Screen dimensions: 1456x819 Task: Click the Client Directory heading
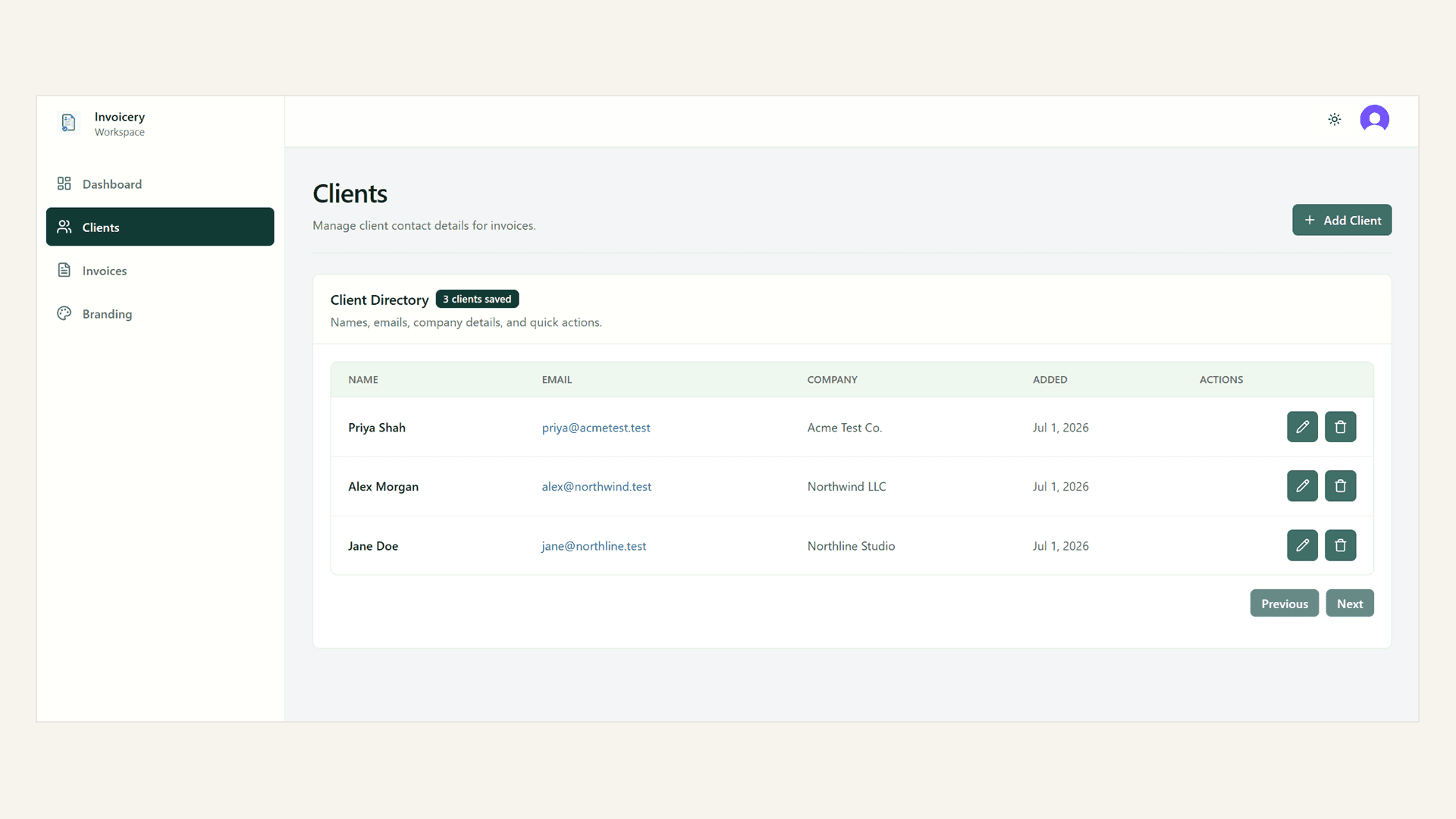pos(379,300)
